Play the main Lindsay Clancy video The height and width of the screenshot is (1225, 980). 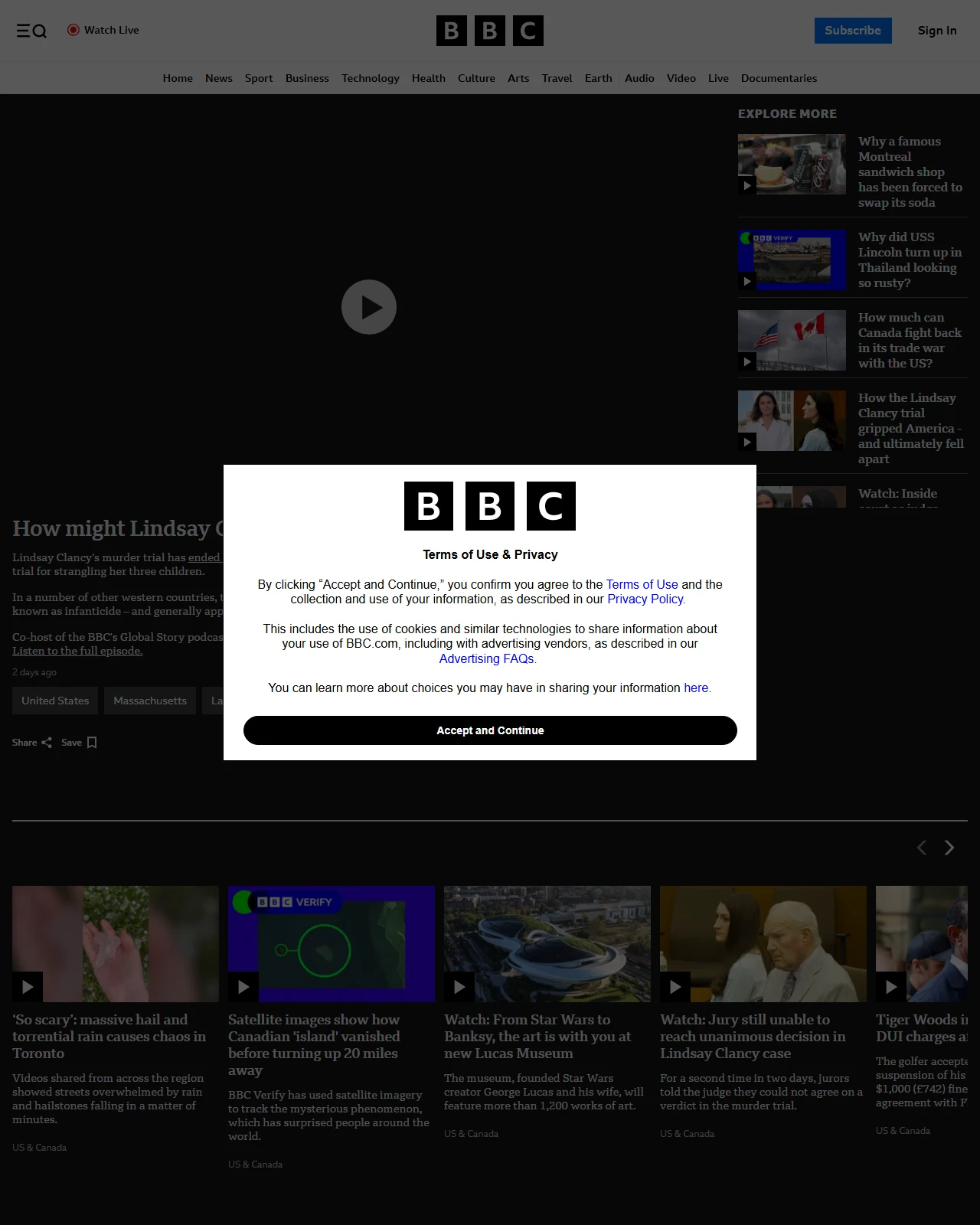point(369,307)
